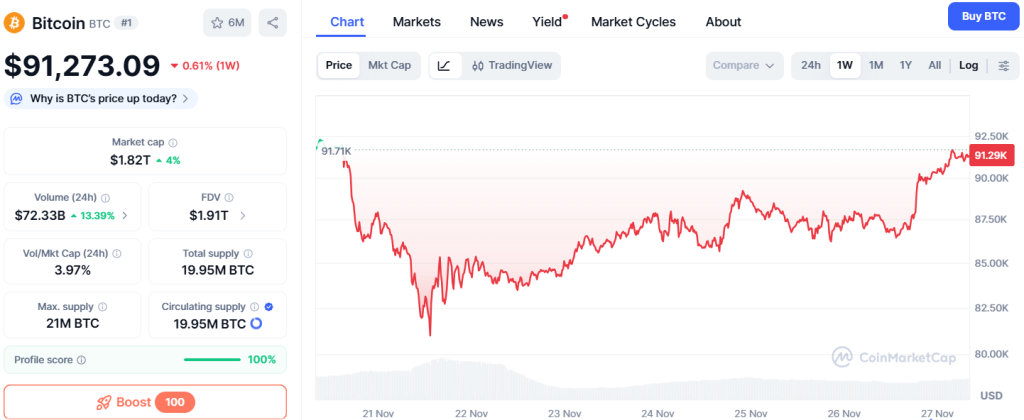
Task: Click the Max. supply info icon
Action: (102, 307)
